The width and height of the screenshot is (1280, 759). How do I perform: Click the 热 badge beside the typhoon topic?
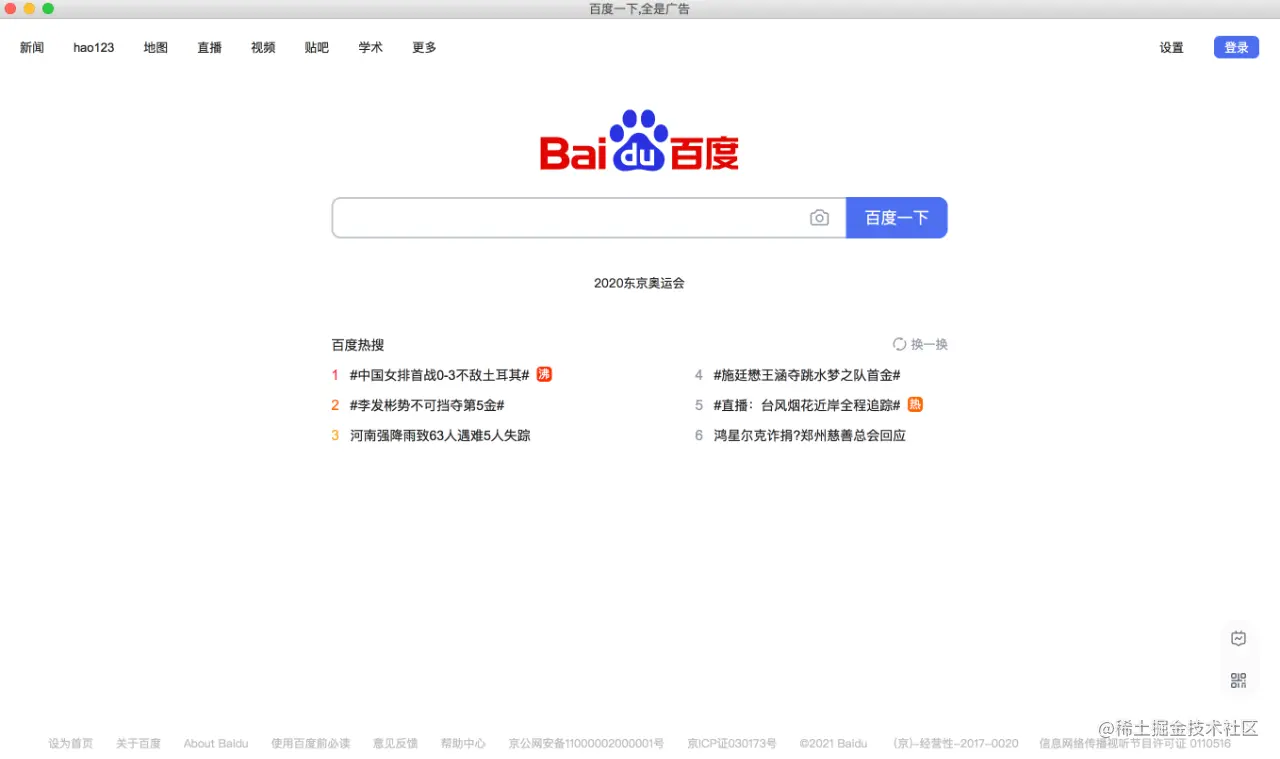(x=914, y=405)
